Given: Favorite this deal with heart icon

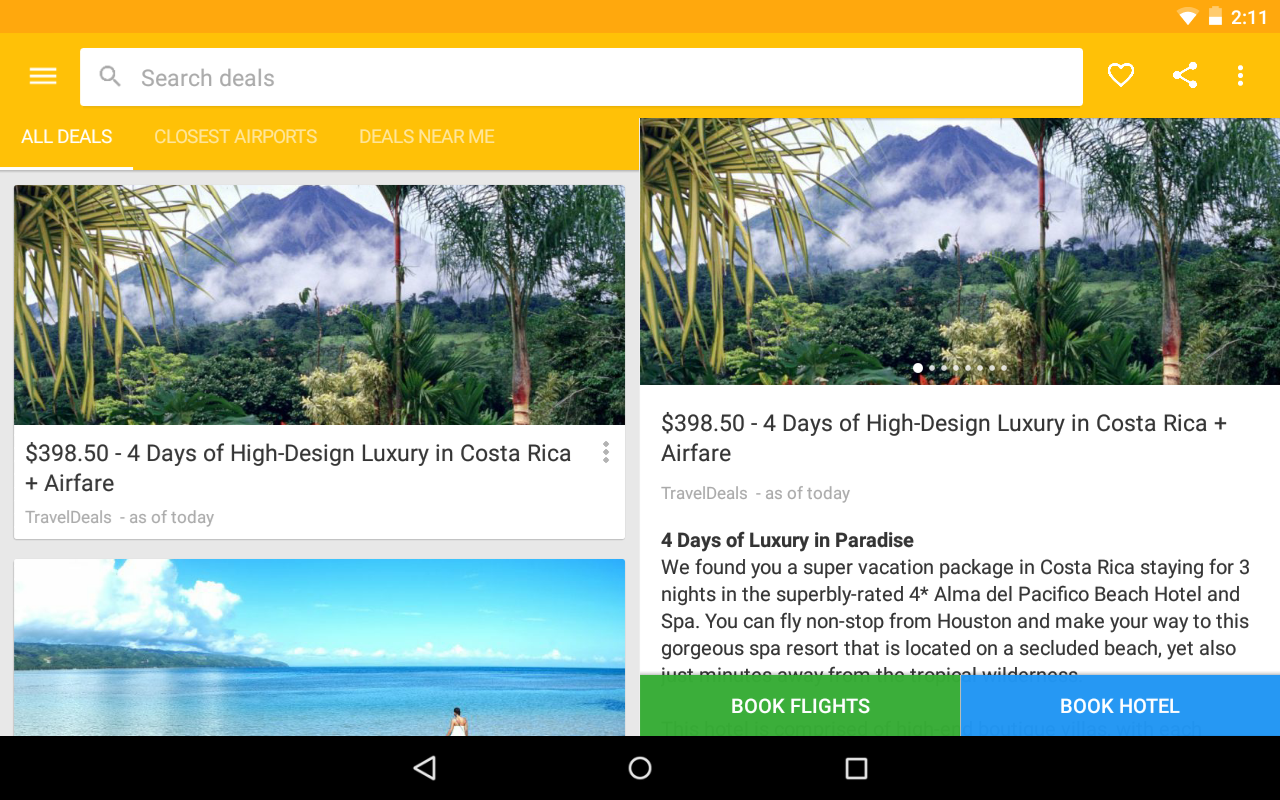Looking at the screenshot, I should (1121, 76).
